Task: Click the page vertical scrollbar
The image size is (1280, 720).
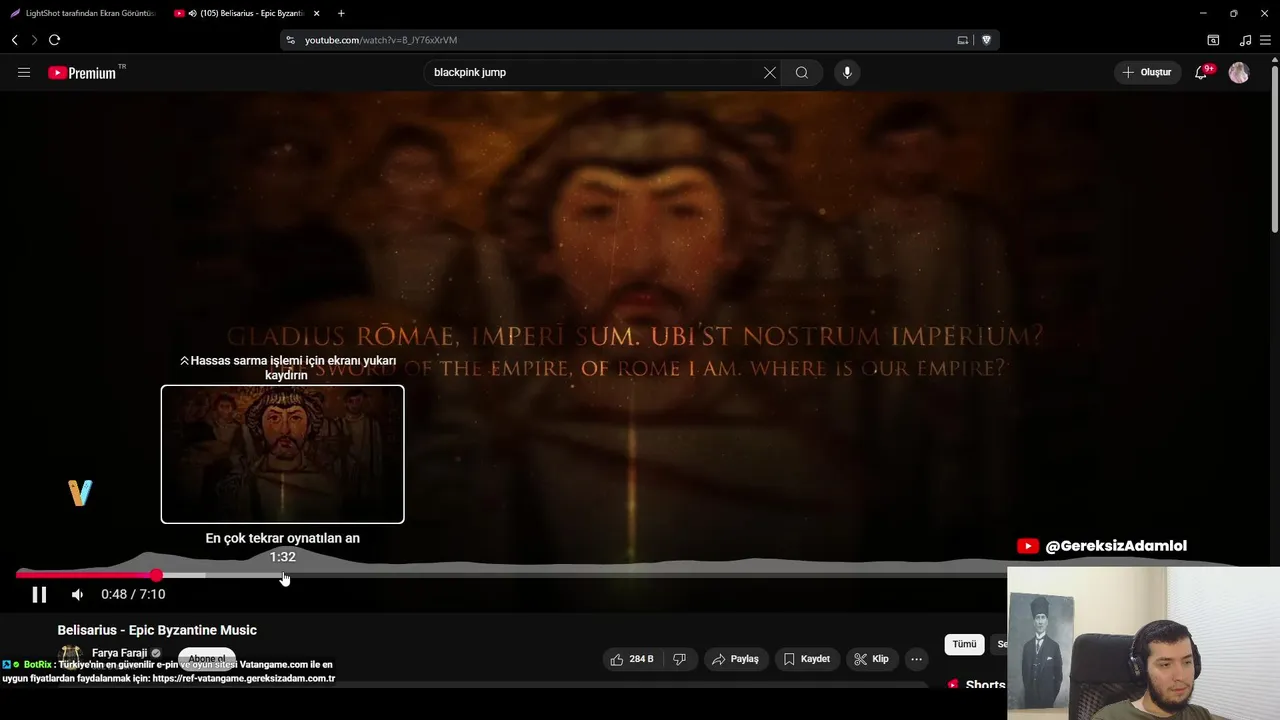Action: click(x=1274, y=150)
